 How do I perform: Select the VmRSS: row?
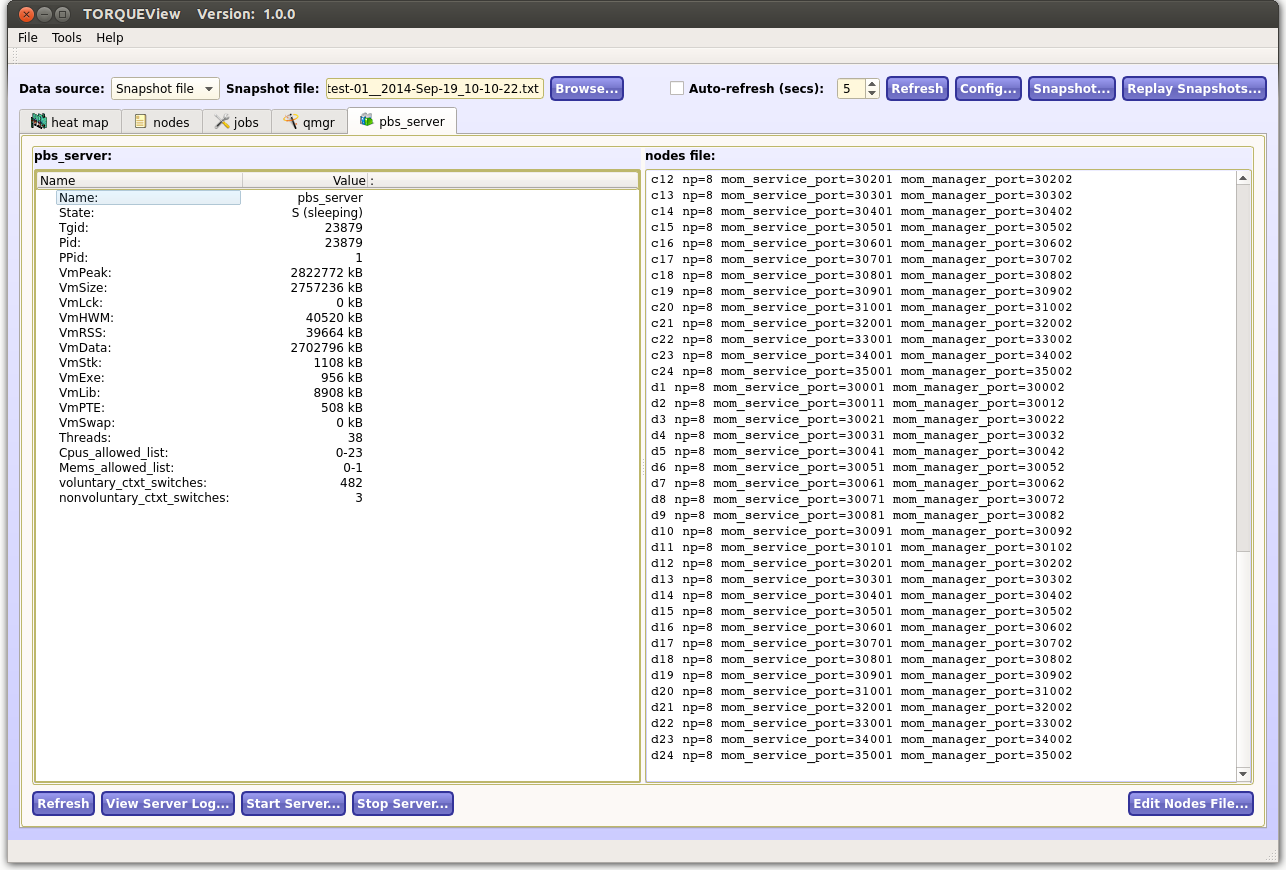tap(338, 333)
